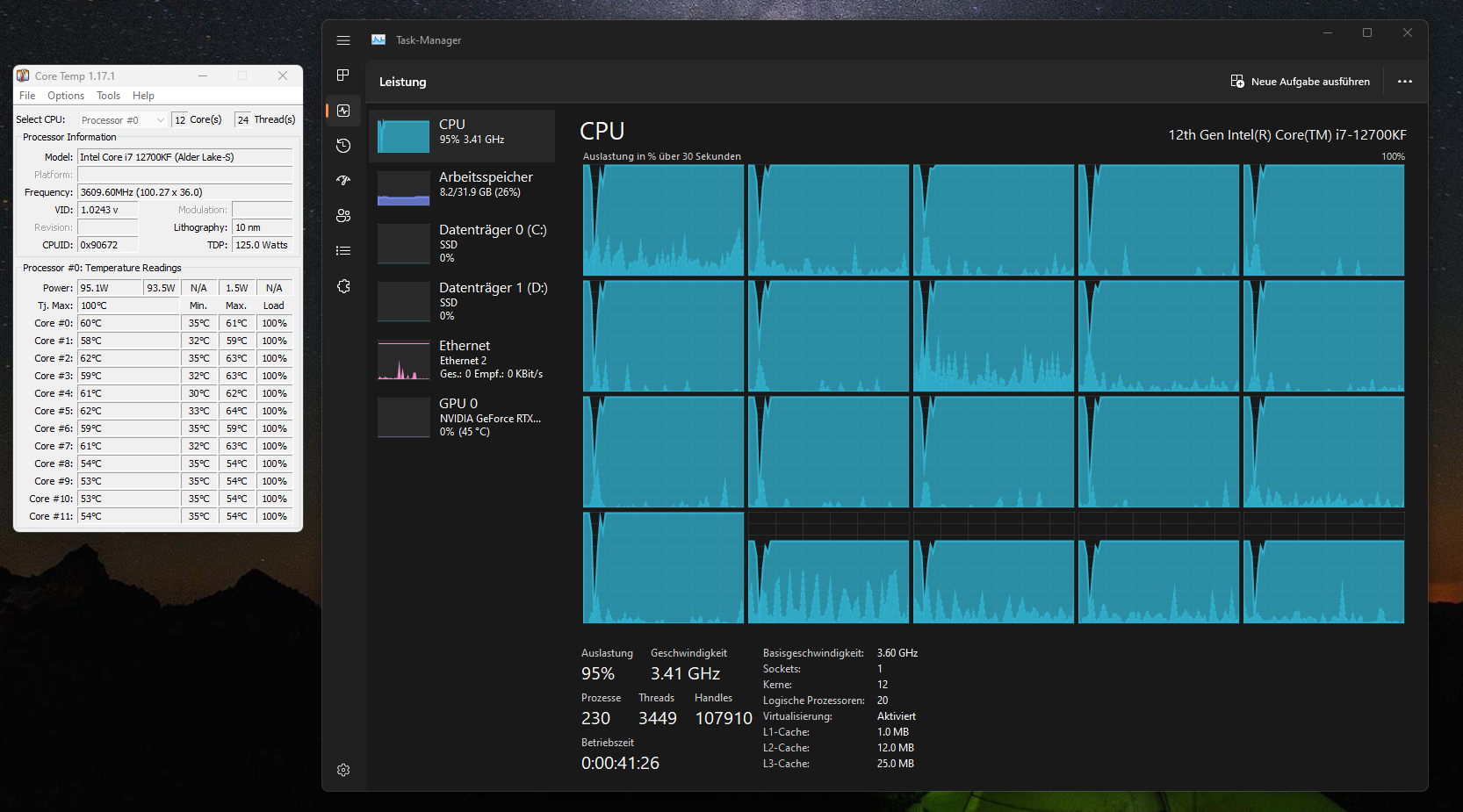
Task: Open the App history page icon
Action: click(343, 146)
